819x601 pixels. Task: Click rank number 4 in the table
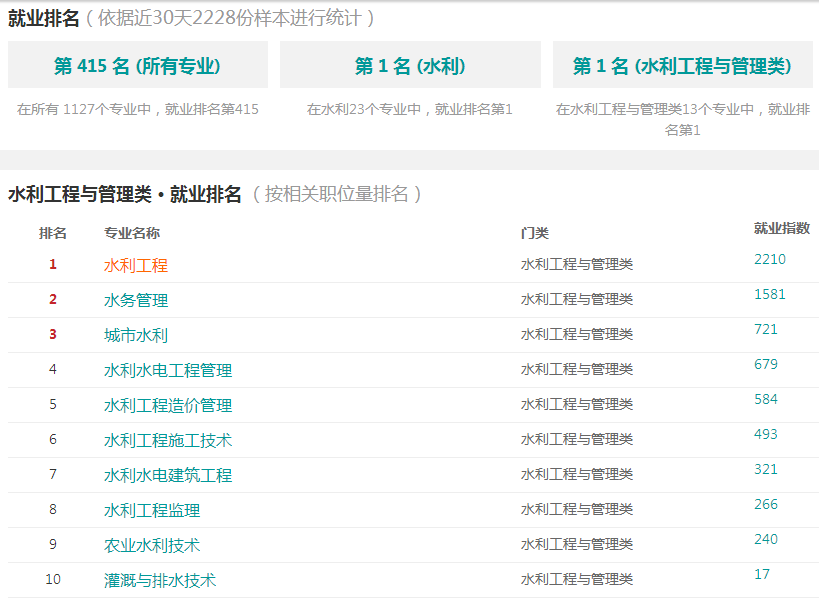[x=53, y=369]
